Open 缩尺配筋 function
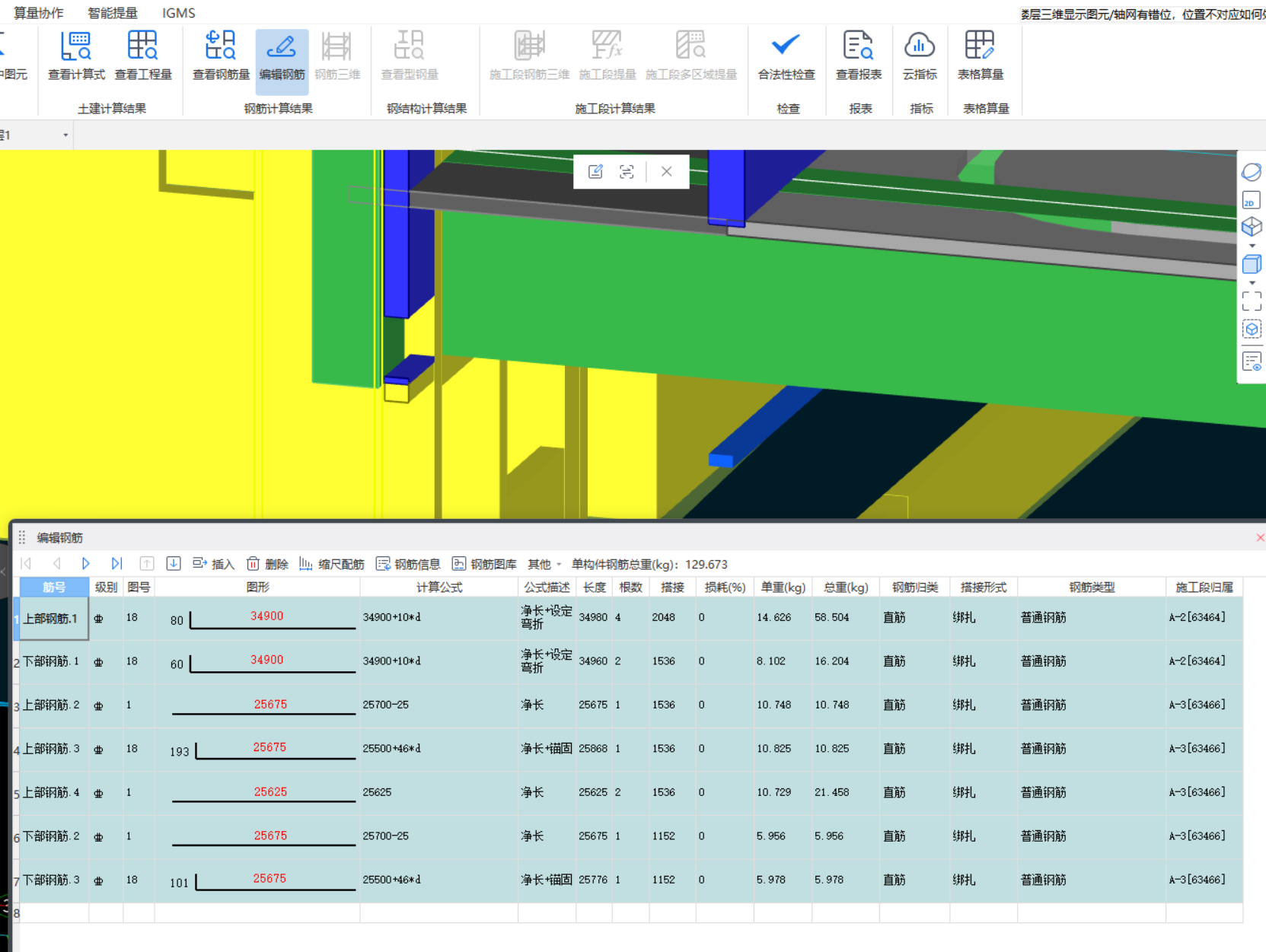 [x=331, y=564]
